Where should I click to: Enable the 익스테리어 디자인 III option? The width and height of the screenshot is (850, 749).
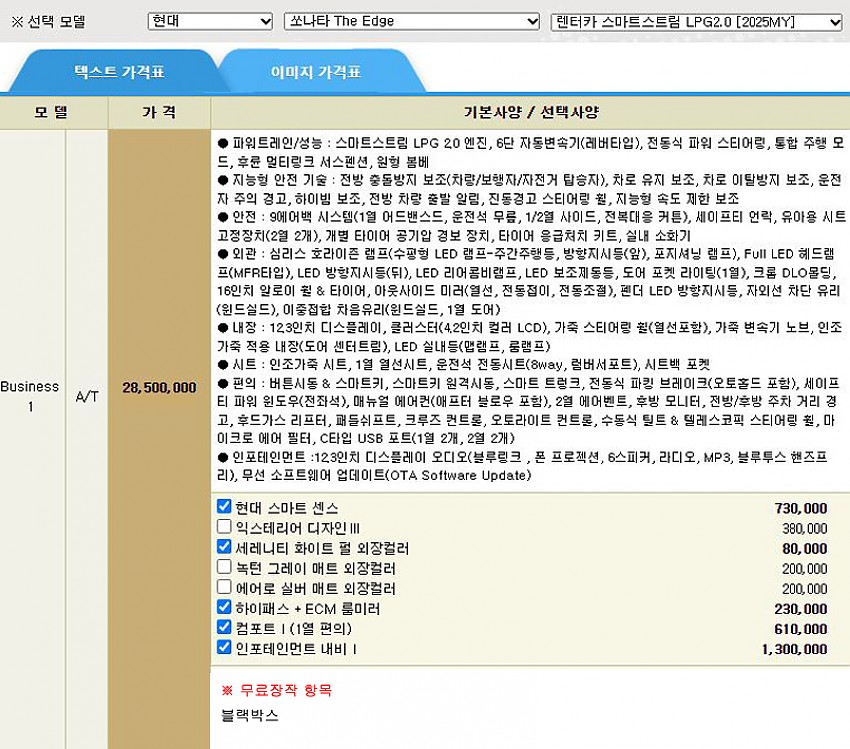coord(224,527)
